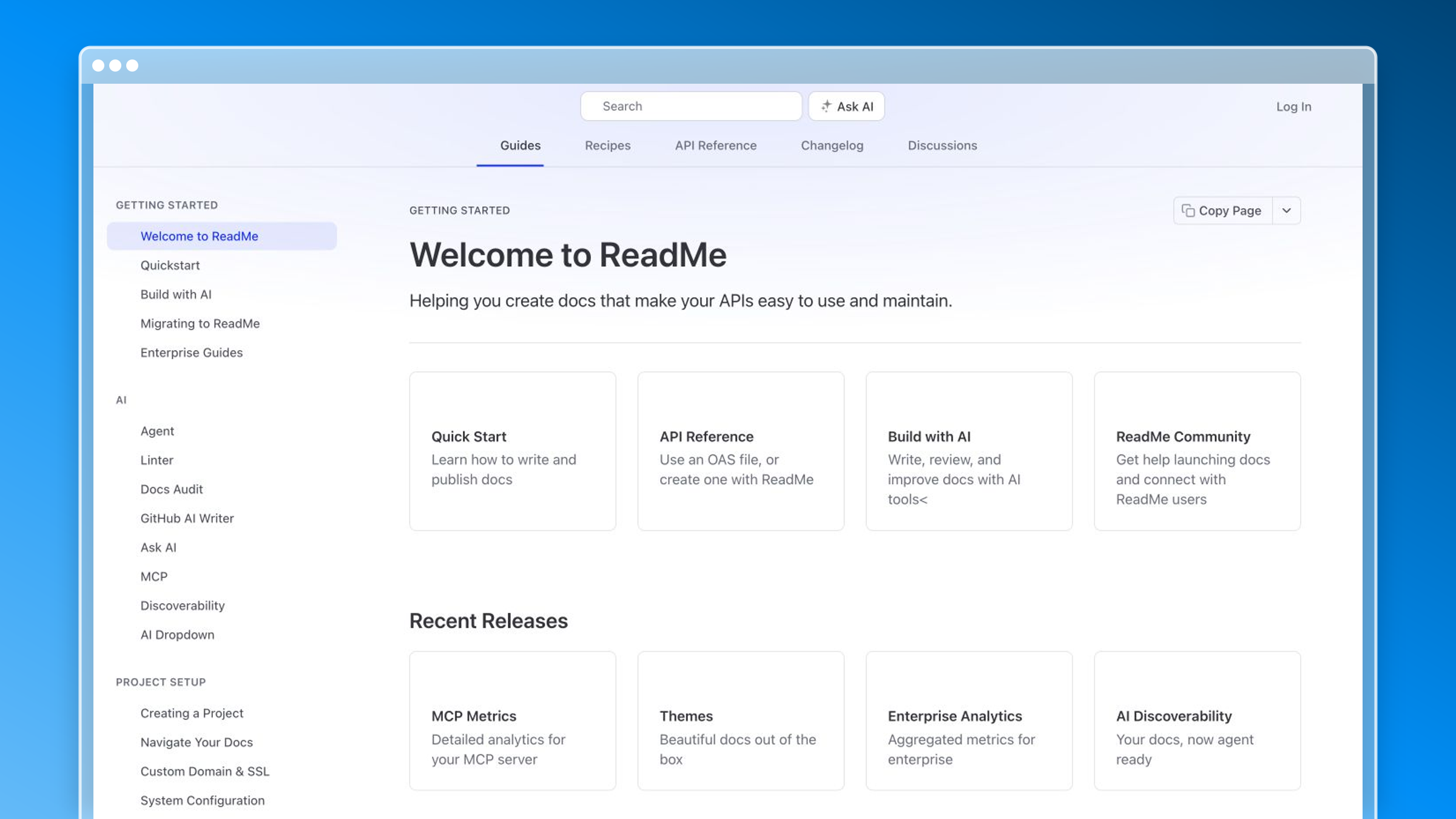Expand the Copy Page dropdown chevron
Screen dimensions: 1456x819
[1286, 211]
